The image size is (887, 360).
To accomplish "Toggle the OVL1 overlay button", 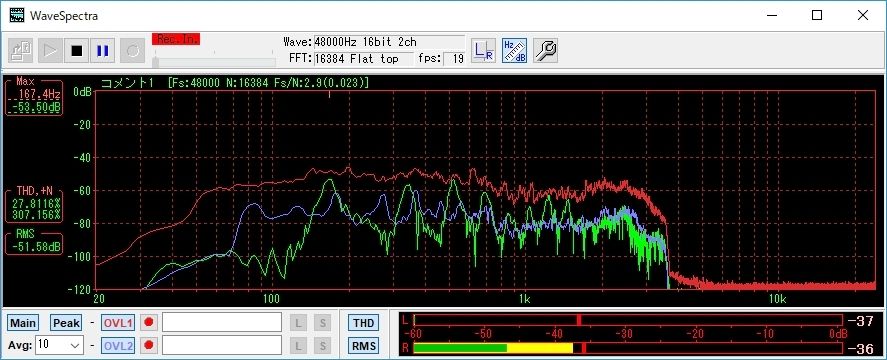I will click(x=118, y=323).
